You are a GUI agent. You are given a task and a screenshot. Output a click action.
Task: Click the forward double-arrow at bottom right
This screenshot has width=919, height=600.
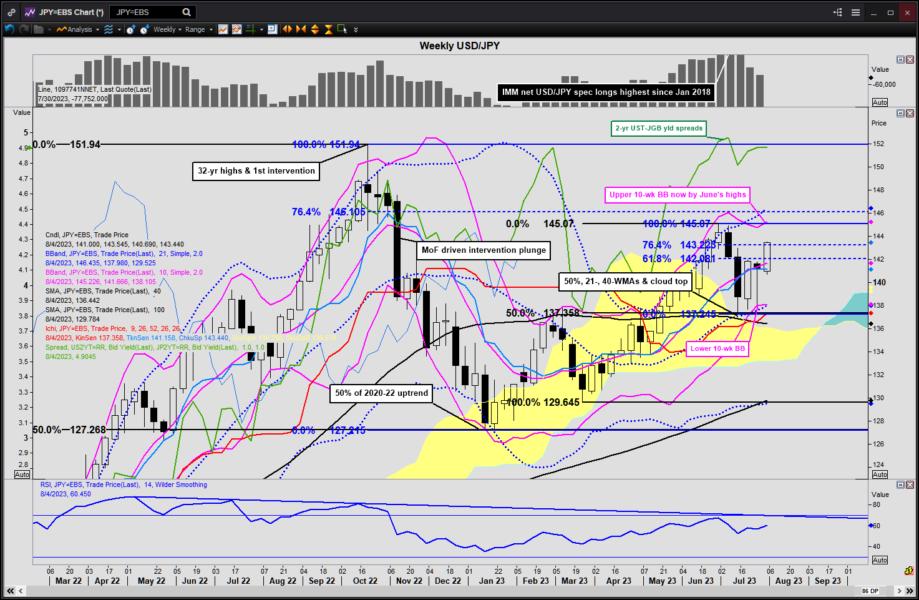pos(909,591)
